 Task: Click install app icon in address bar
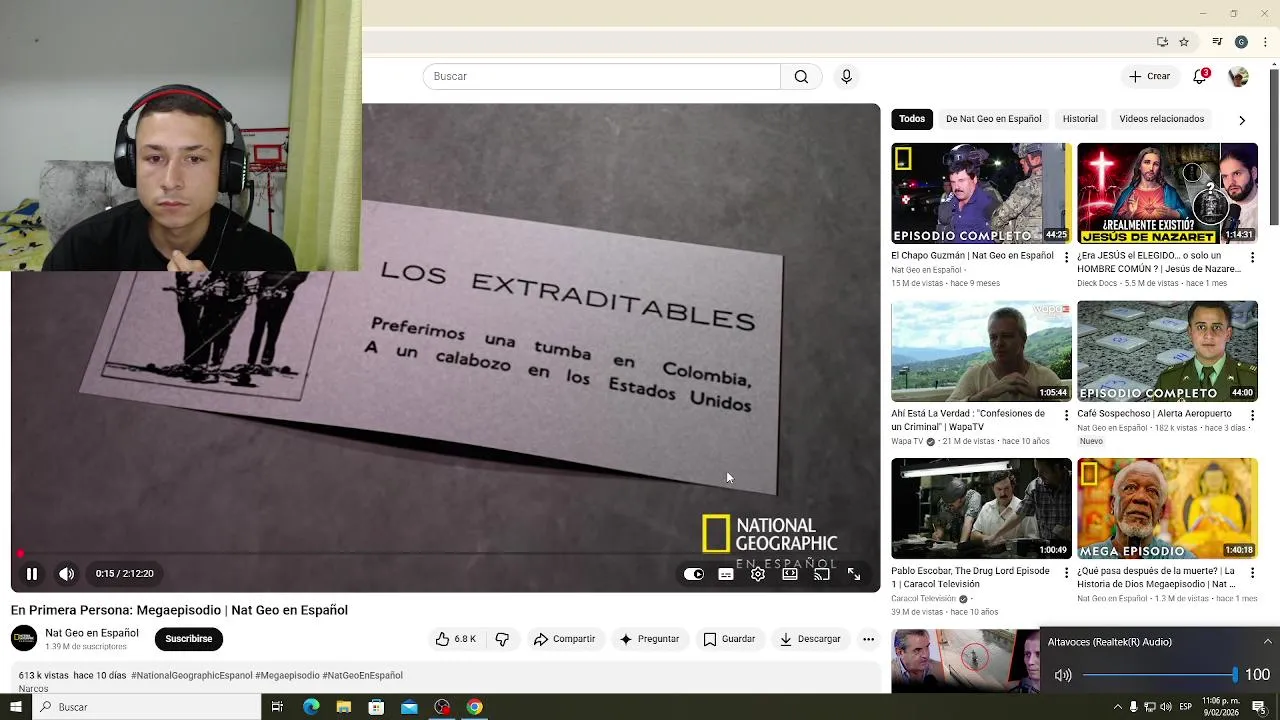pyautogui.click(x=1162, y=42)
